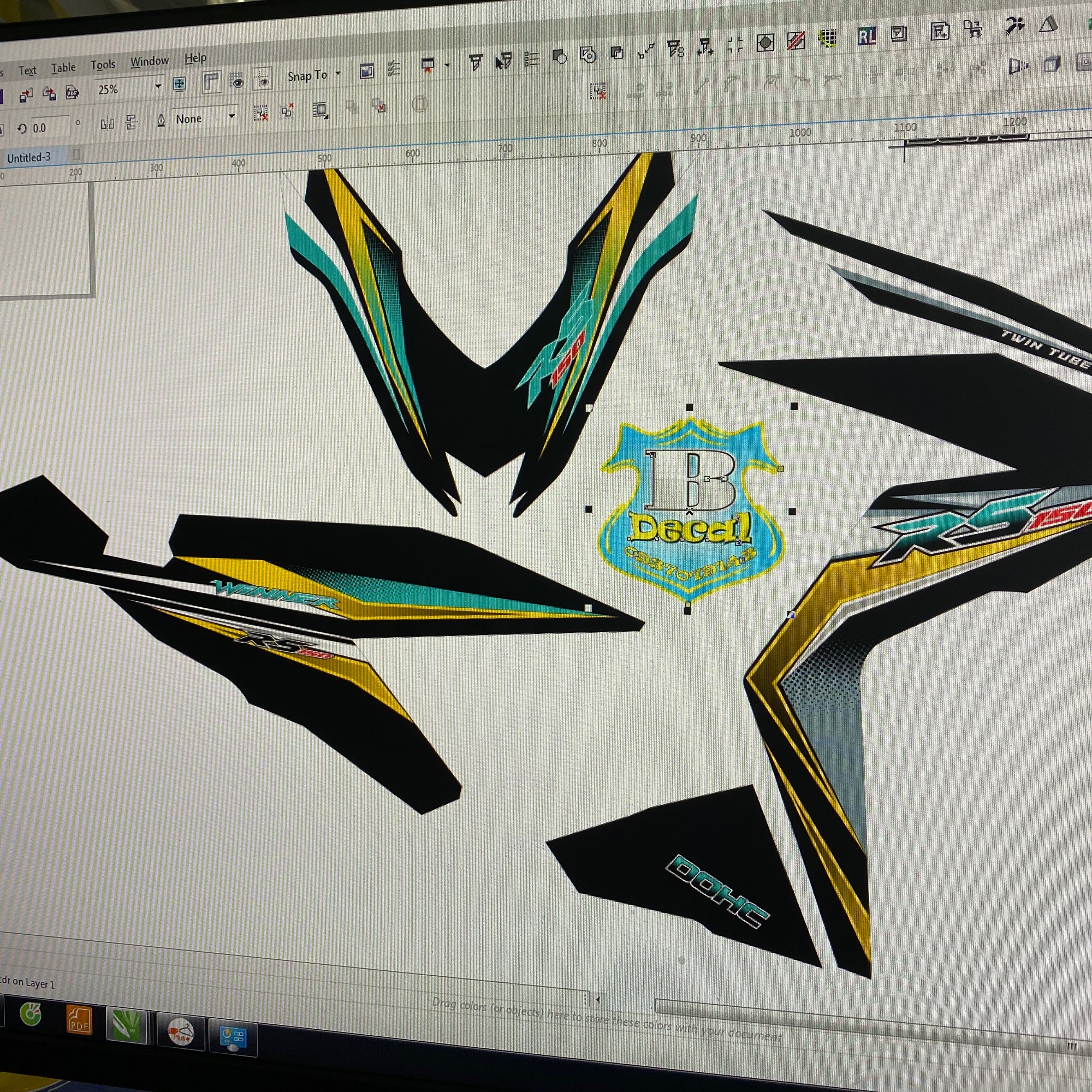Open the Window menu

[149, 61]
